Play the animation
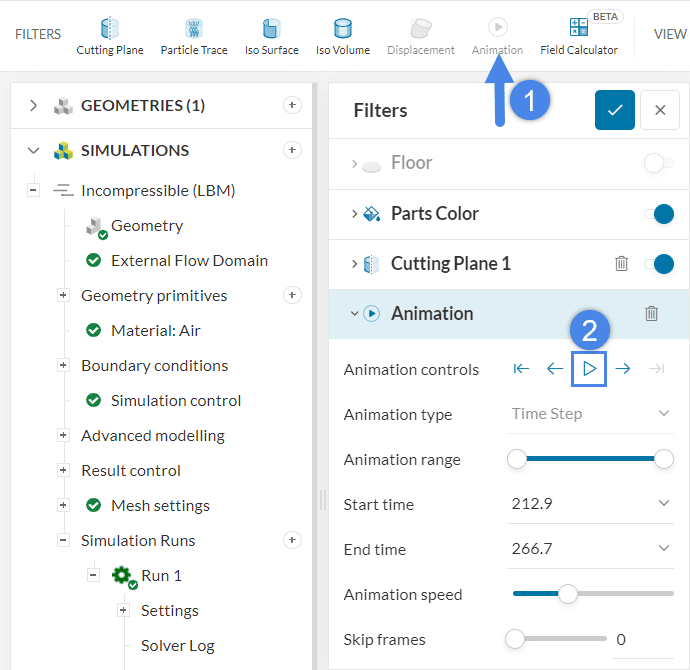The width and height of the screenshot is (690, 670). pyautogui.click(x=590, y=369)
